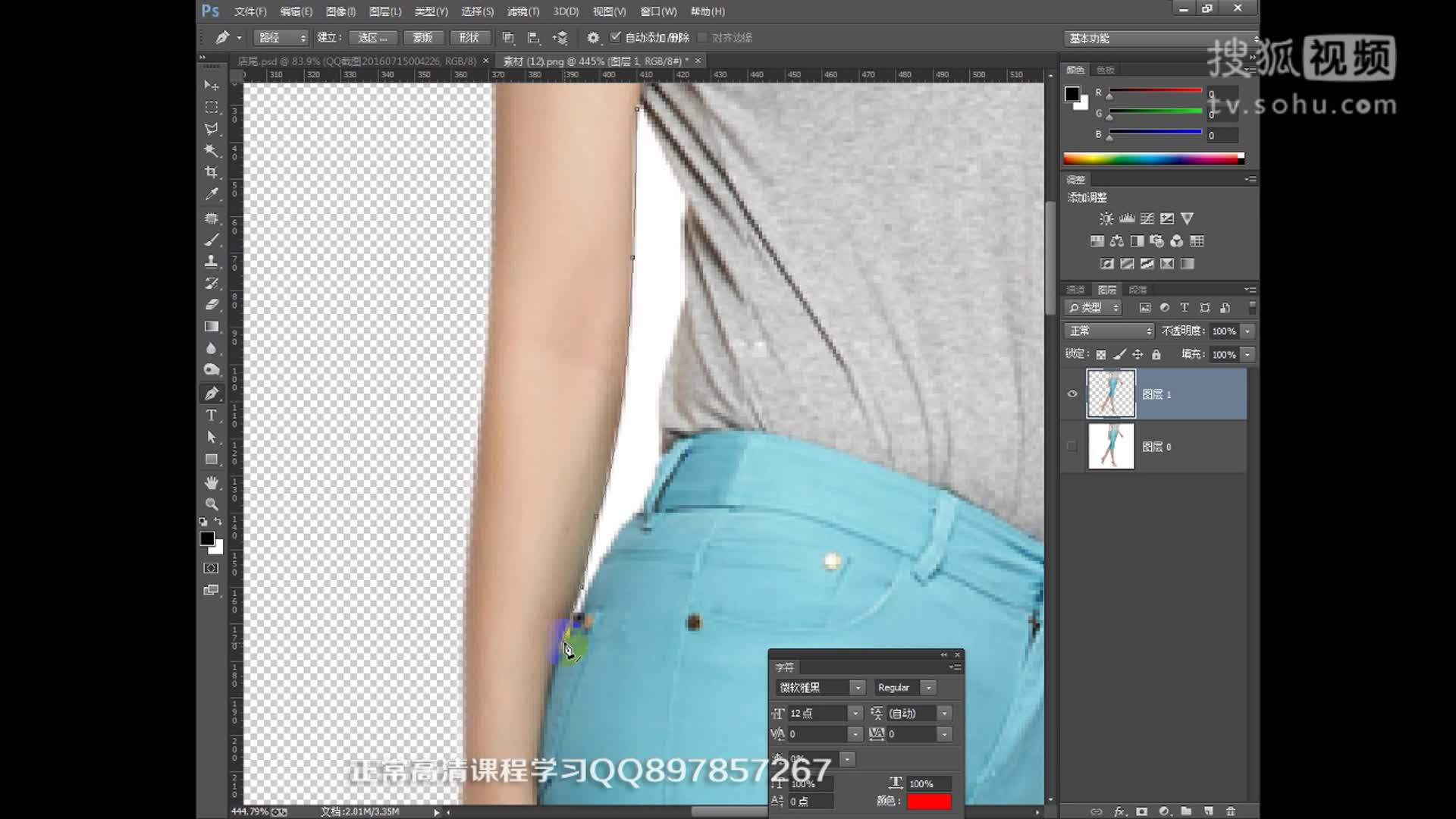Select the Rectangular Marquee tool
This screenshot has height=819, width=1456.
point(212,107)
